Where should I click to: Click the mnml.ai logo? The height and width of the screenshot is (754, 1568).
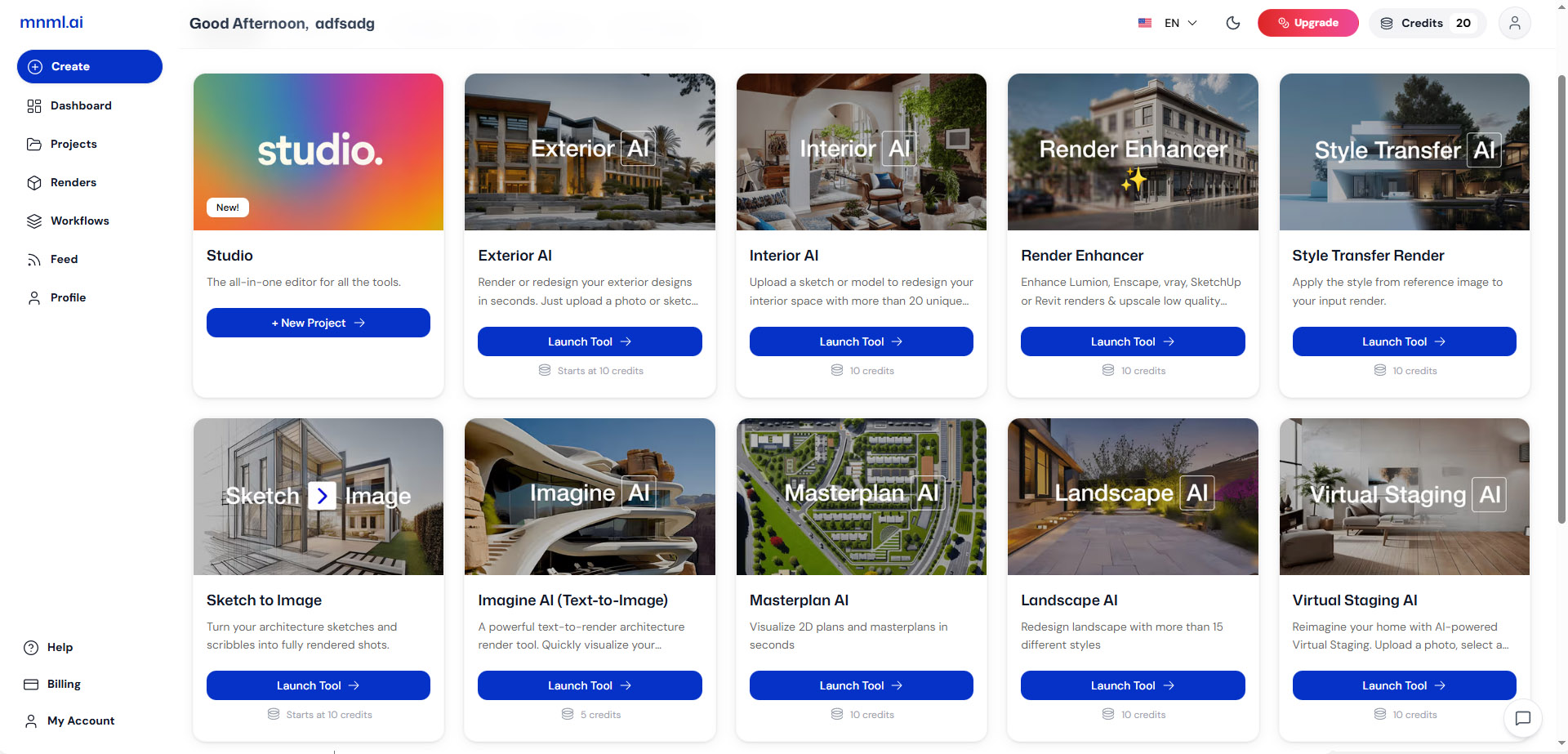(51, 22)
